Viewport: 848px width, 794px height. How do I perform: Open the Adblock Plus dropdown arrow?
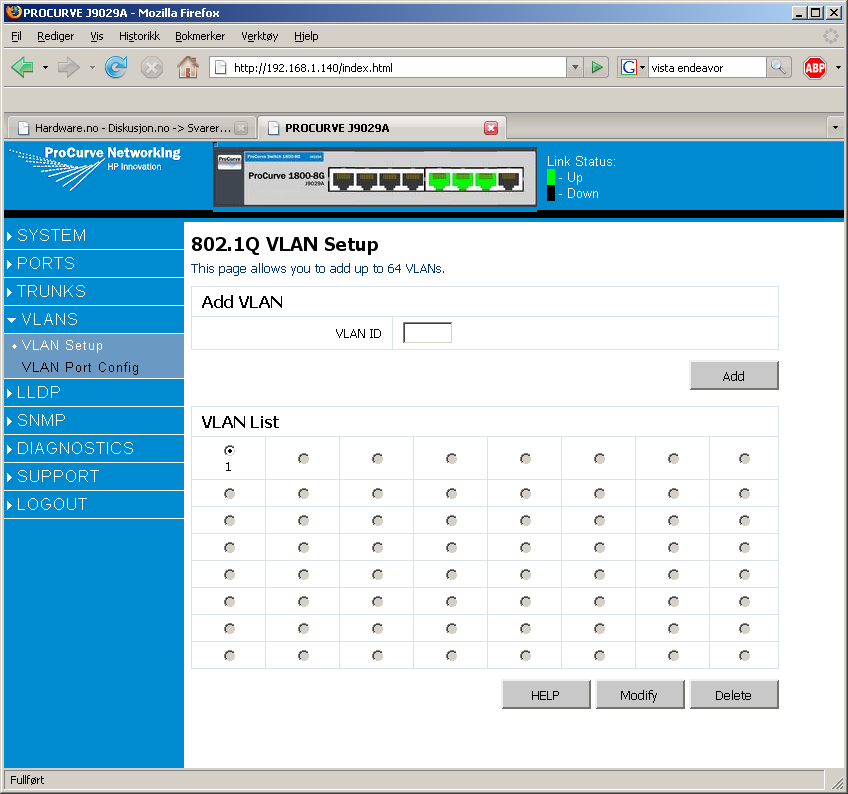click(x=838, y=68)
